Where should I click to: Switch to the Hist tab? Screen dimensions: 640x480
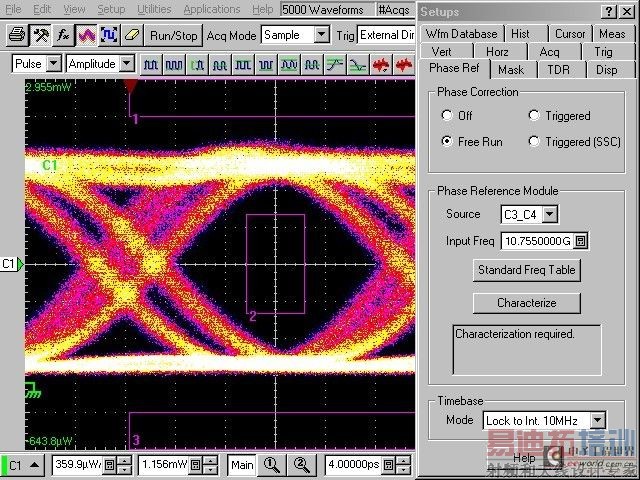click(x=520, y=34)
